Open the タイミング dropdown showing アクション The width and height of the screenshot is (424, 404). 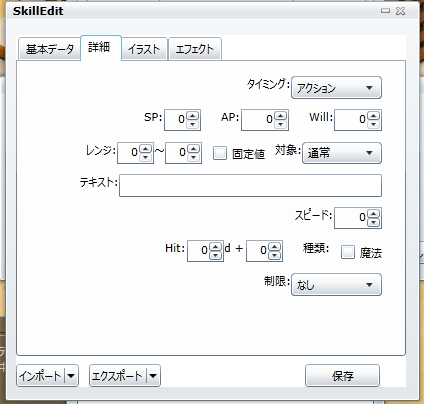click(336, 88)
